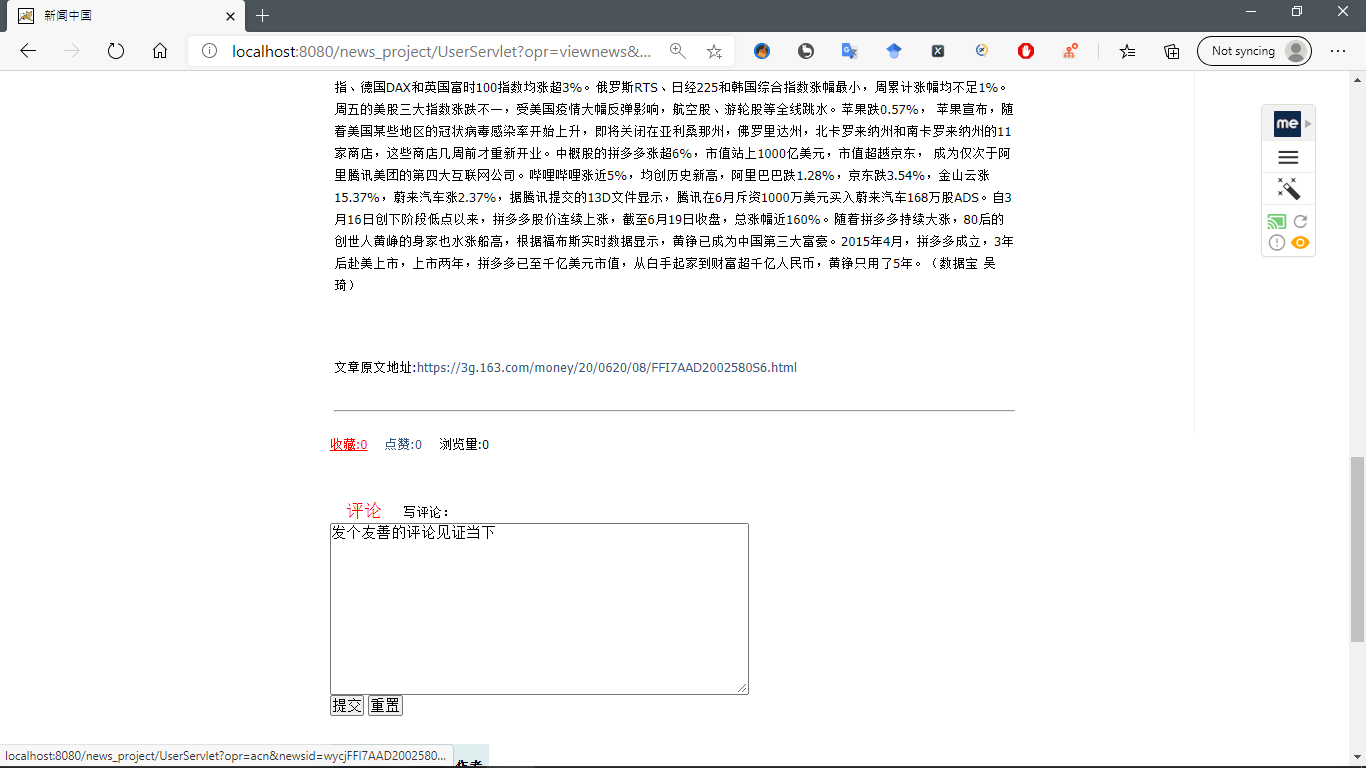1366x768 pixels.
Task: Open the orange-blue round extension icon
Action: click(762, 51)
